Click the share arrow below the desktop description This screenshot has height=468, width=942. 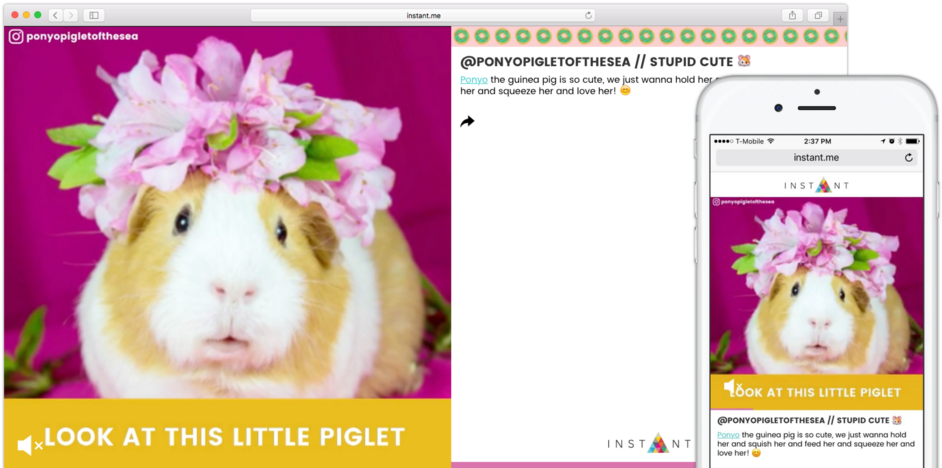click(467, 121)
